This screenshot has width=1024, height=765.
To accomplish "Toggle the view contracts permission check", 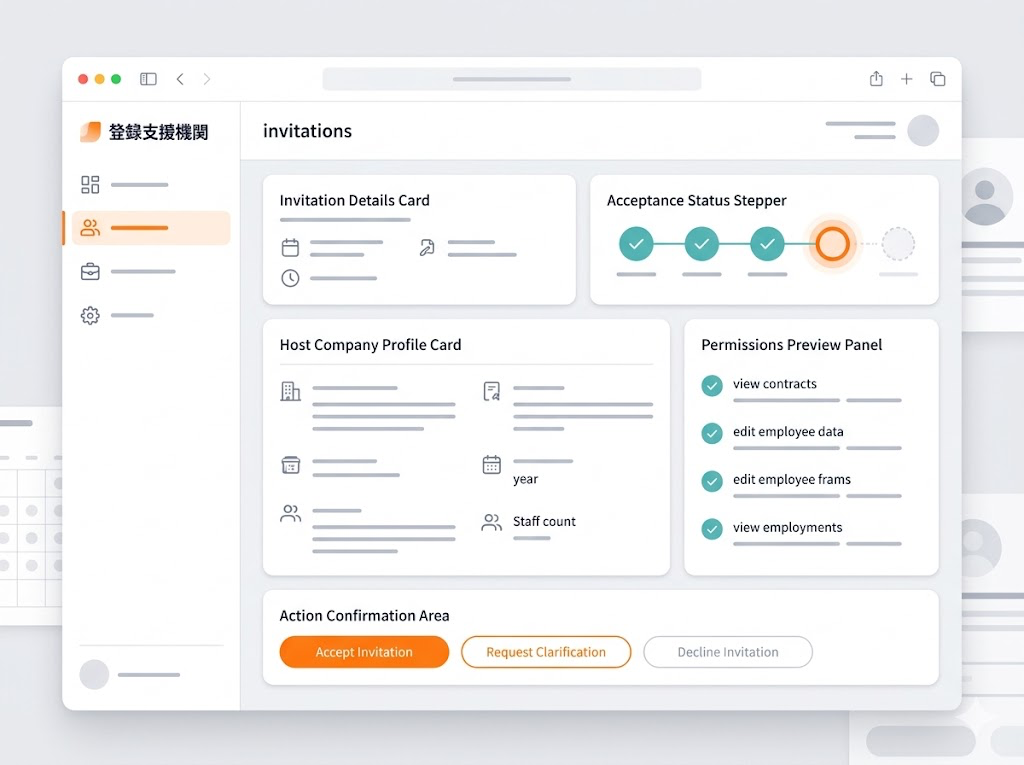I will pyautogui.click(x=712, y=385).
